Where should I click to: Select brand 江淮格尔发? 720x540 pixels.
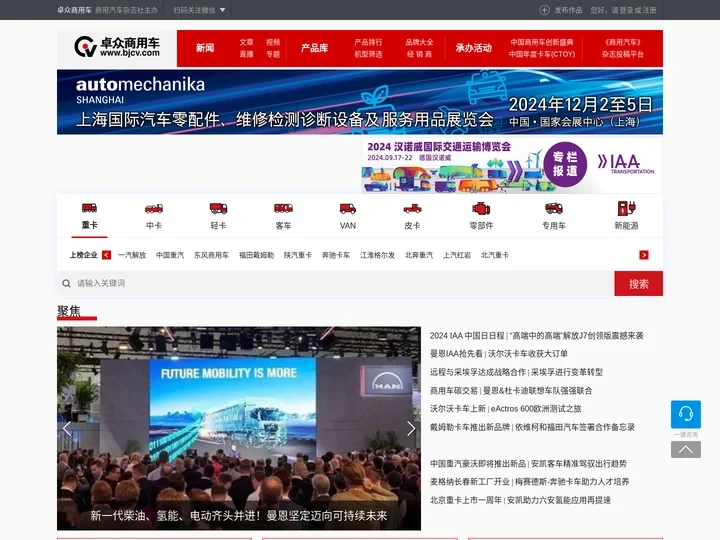point(377,255)
